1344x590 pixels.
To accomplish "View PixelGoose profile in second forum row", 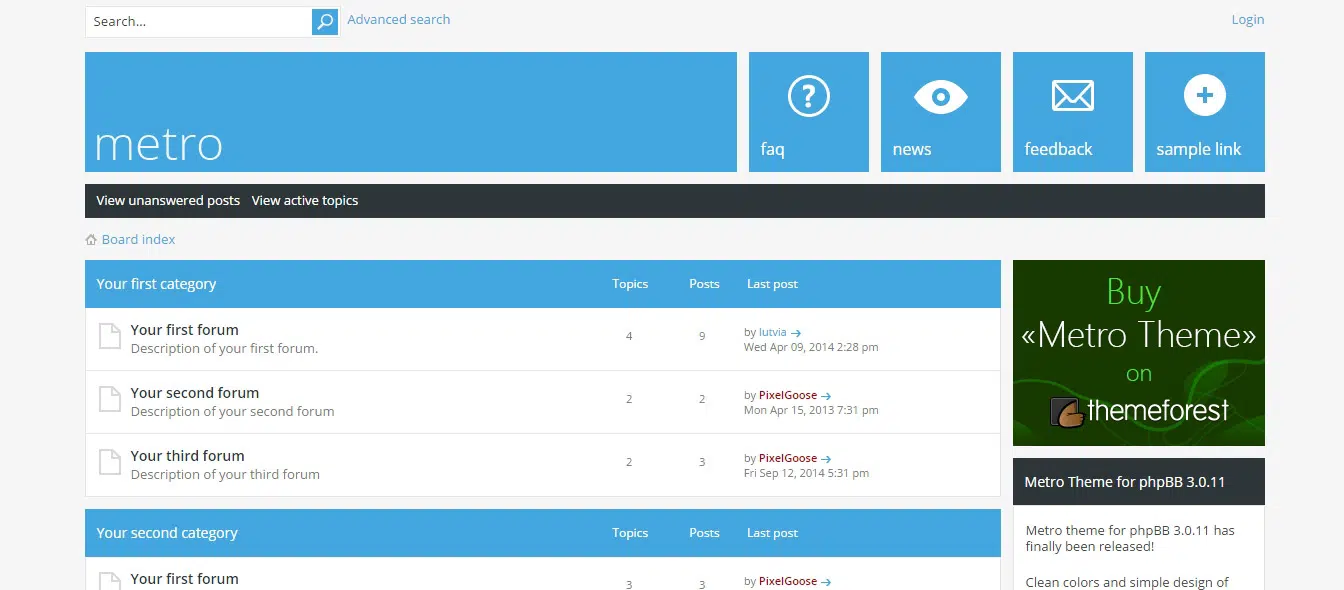I will (x=787, y=396).
